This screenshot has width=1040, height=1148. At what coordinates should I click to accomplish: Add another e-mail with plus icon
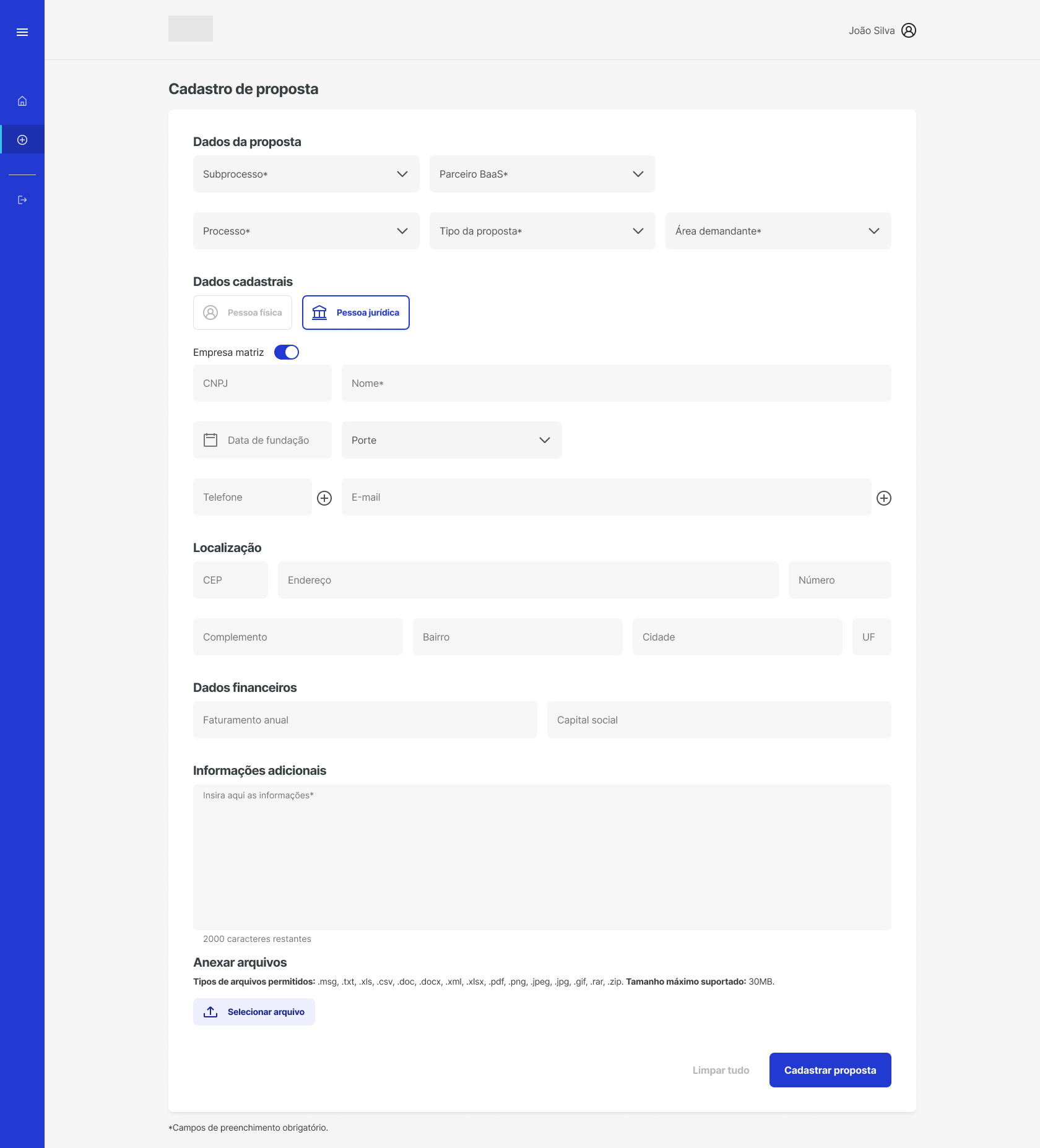(x=883, y=498)
